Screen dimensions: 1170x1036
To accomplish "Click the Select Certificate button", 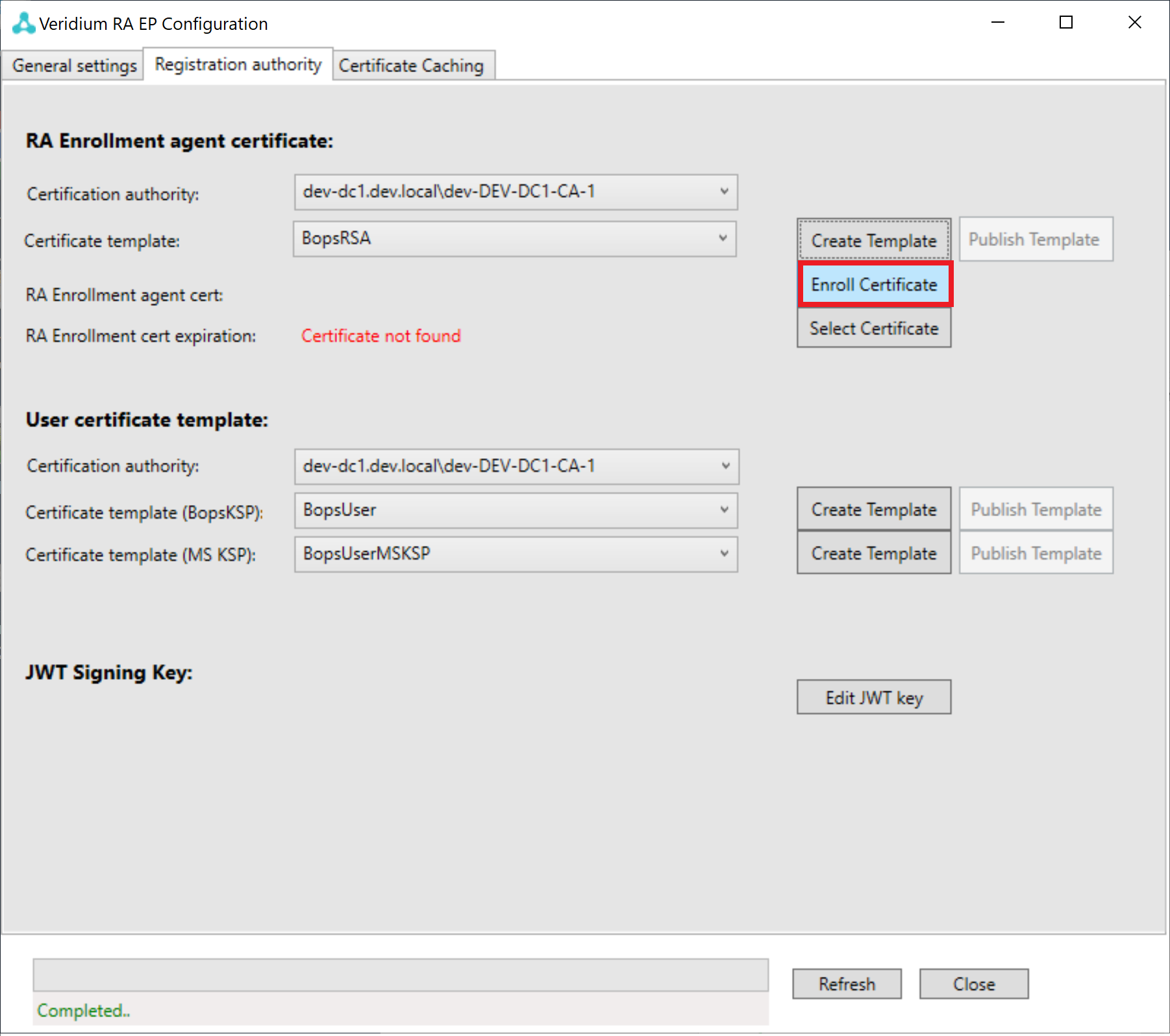I will pyautogui.click(x=873, y=328).
